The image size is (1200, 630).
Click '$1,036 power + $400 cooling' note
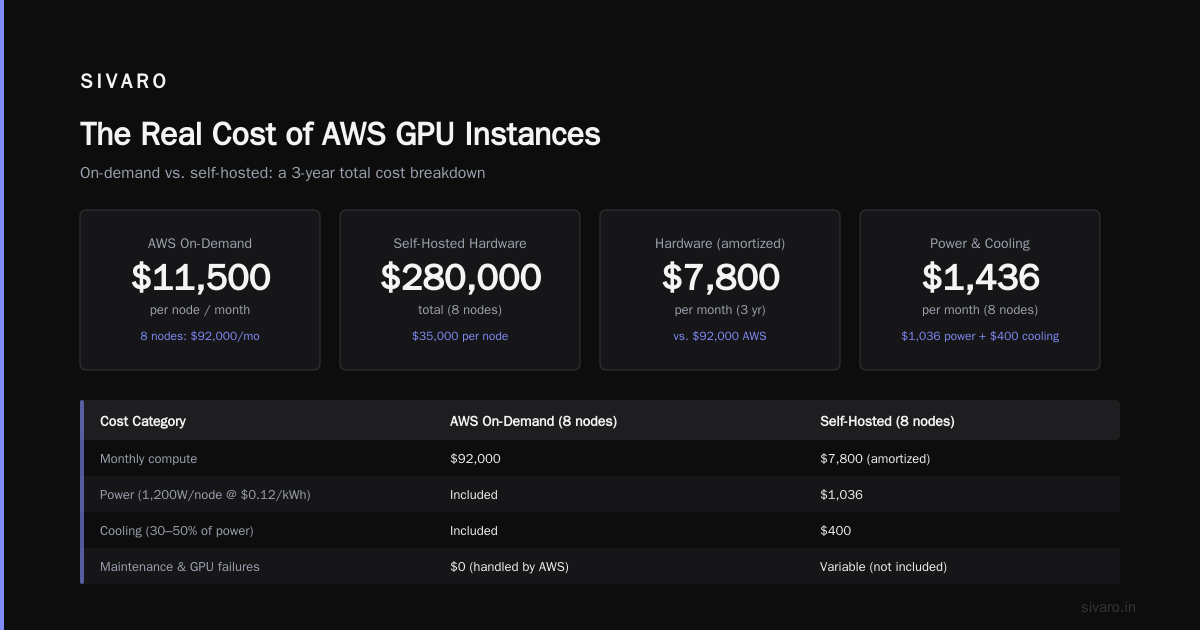[980, 336]
